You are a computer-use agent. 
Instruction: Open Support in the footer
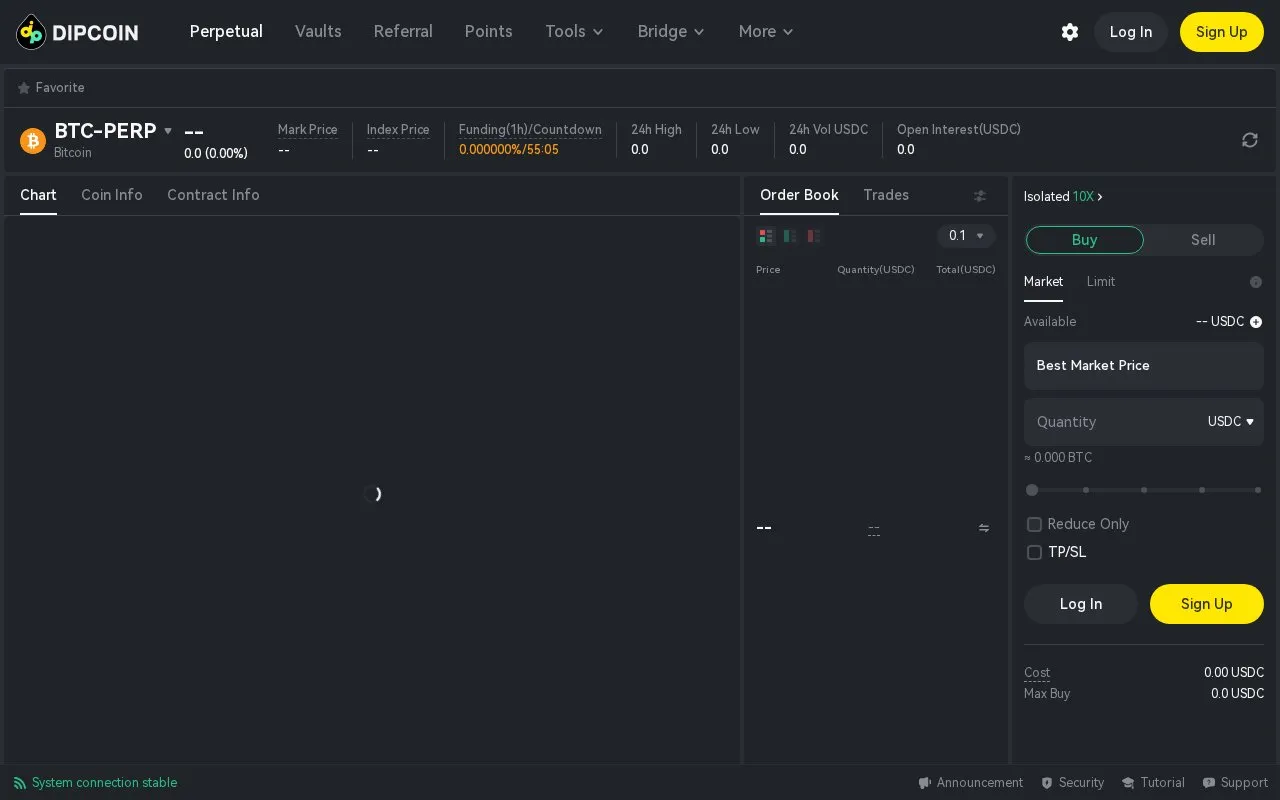pos(1235,783)
